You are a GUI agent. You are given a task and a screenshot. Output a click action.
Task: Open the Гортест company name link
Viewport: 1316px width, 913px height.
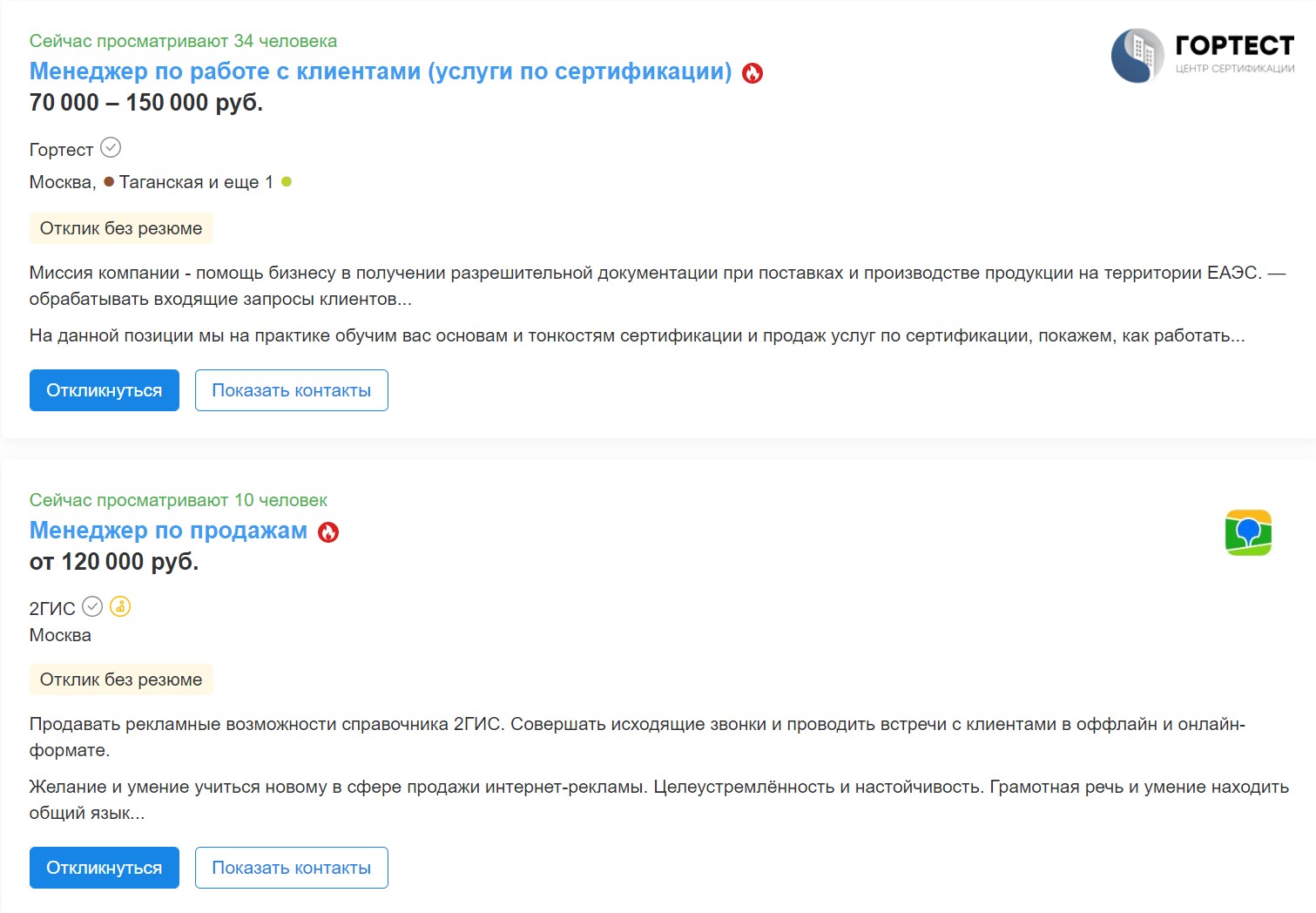pyautogui.click(x=61, y=150)
